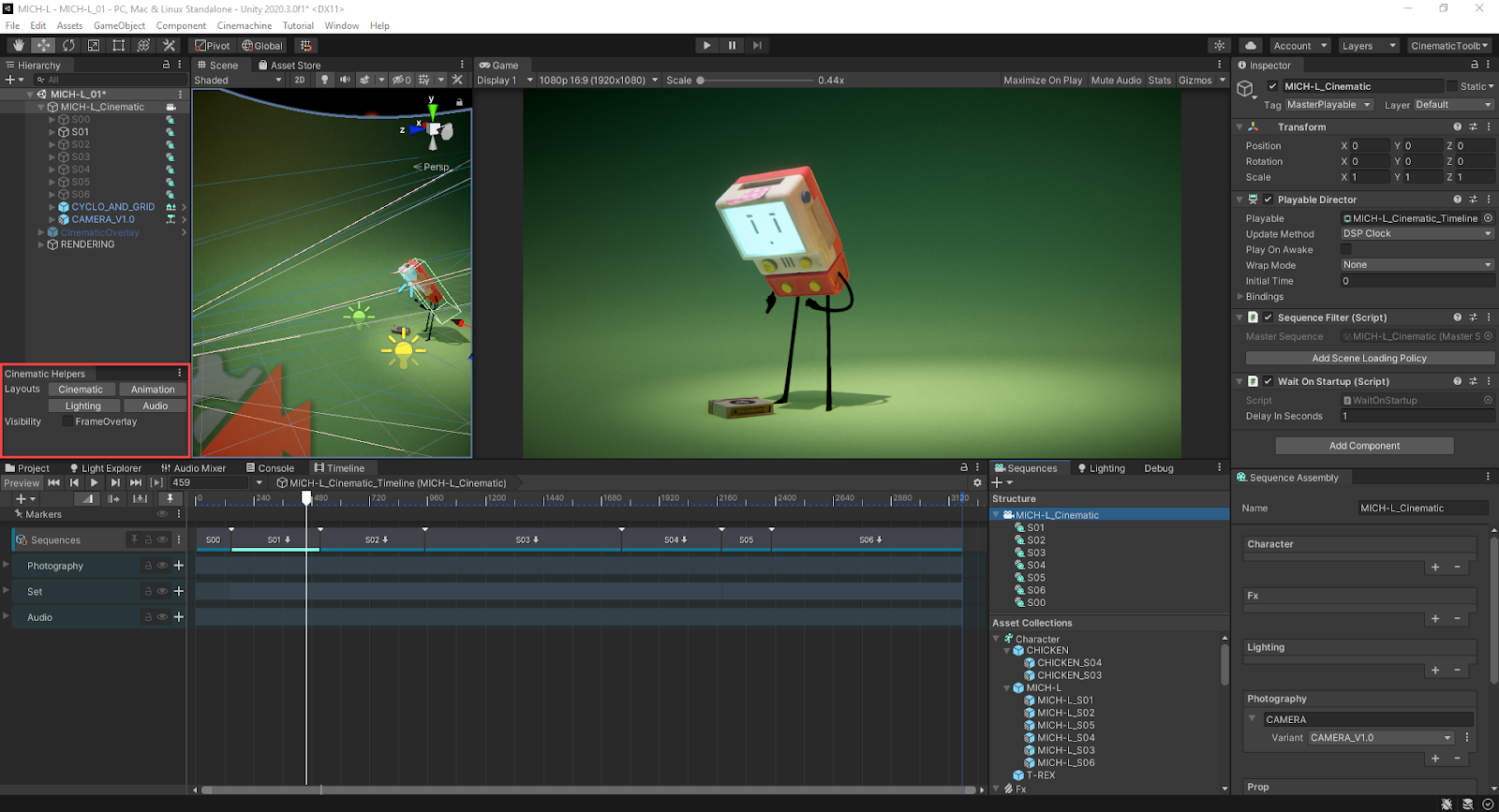Adjust the Game view Scale slider
Image resolution: width=1499 pixels, height=812 pixels.
[x=701, y=81]
